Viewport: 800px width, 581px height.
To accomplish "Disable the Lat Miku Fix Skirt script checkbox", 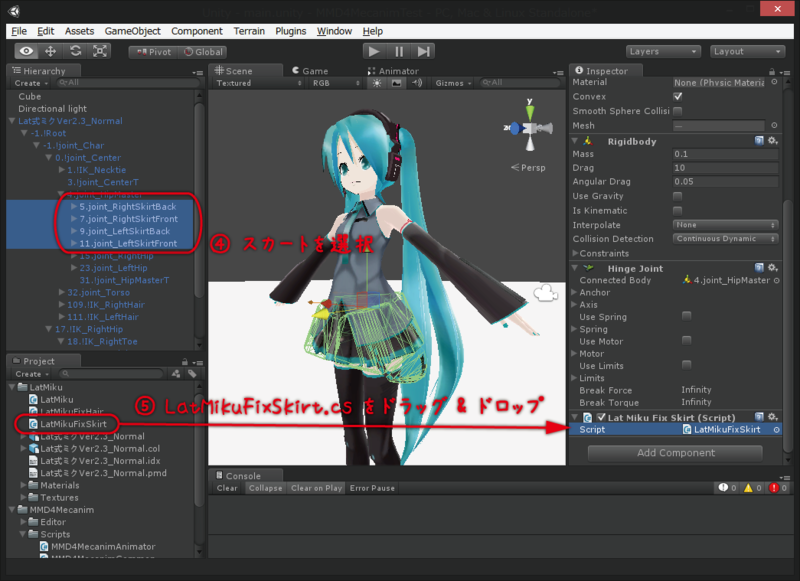I will pos(601,417).
